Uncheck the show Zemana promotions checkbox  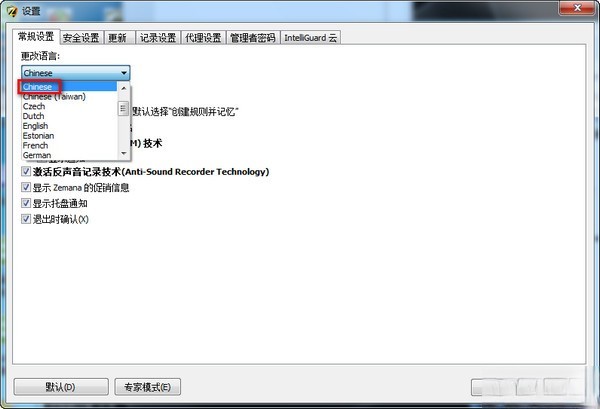coord(26,187)
